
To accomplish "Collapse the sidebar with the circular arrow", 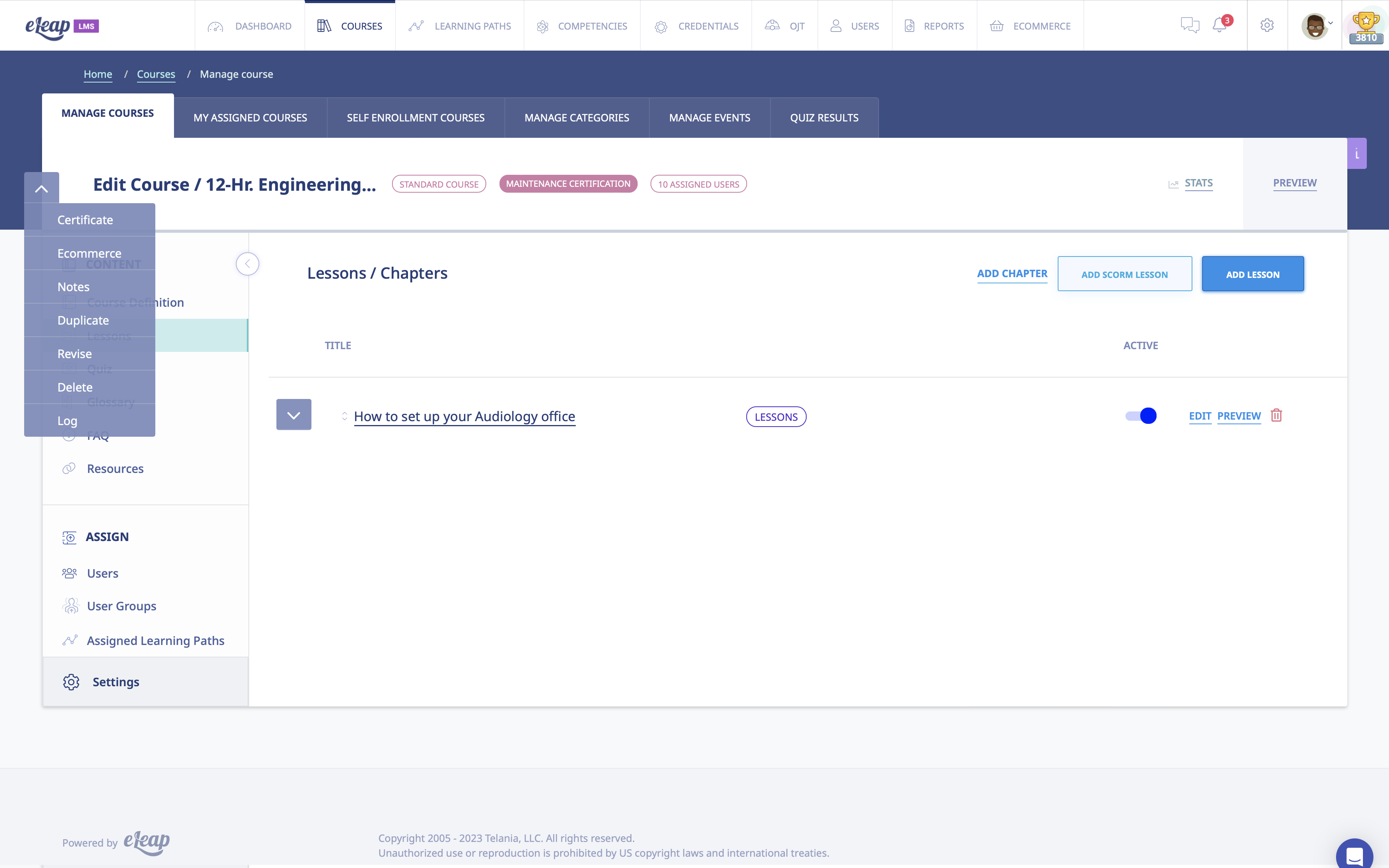I will (x=247, y=264).
